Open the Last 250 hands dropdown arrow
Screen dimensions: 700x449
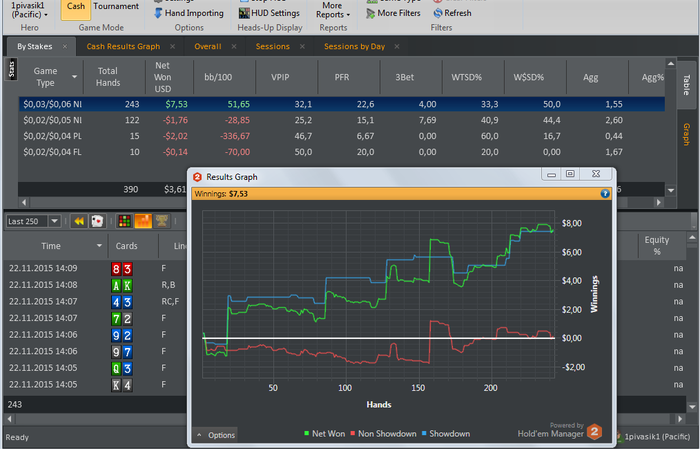click(54, 221)
